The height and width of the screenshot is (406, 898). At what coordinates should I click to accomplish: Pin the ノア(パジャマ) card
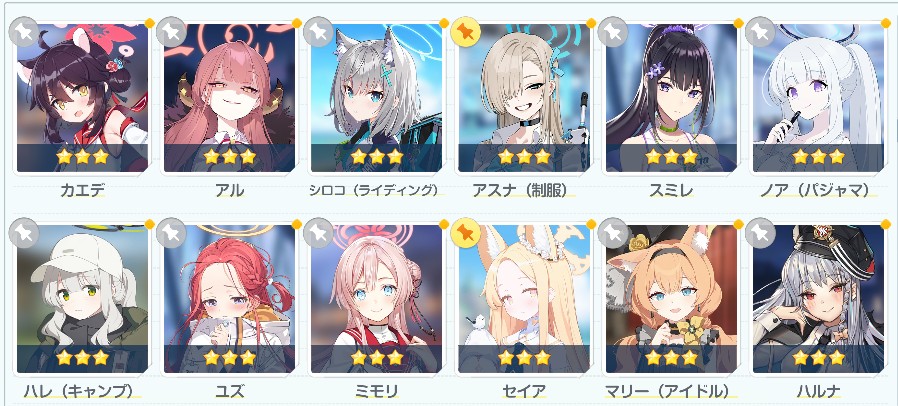pos(760,32)
